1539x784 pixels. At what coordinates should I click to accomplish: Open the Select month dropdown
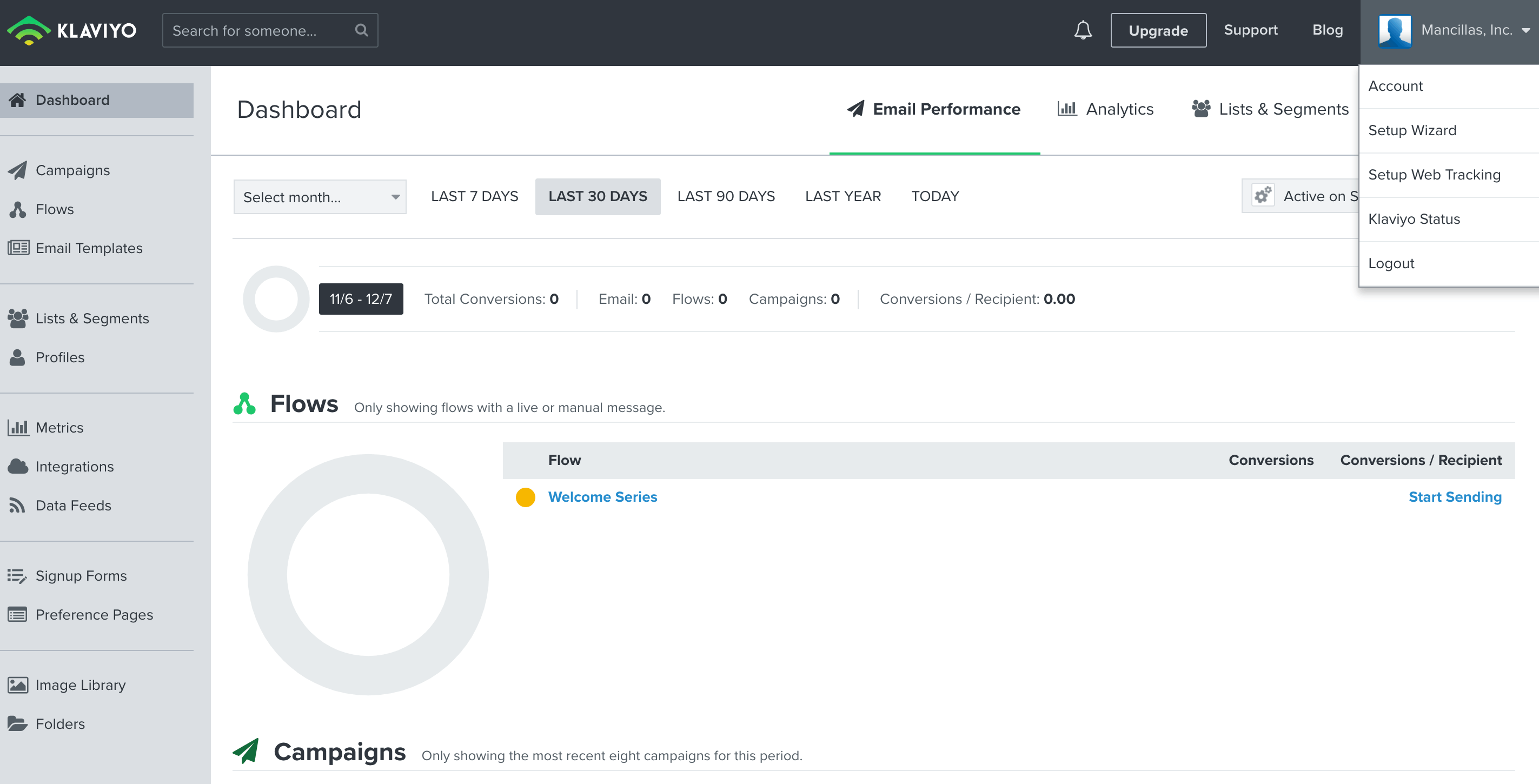320,197
